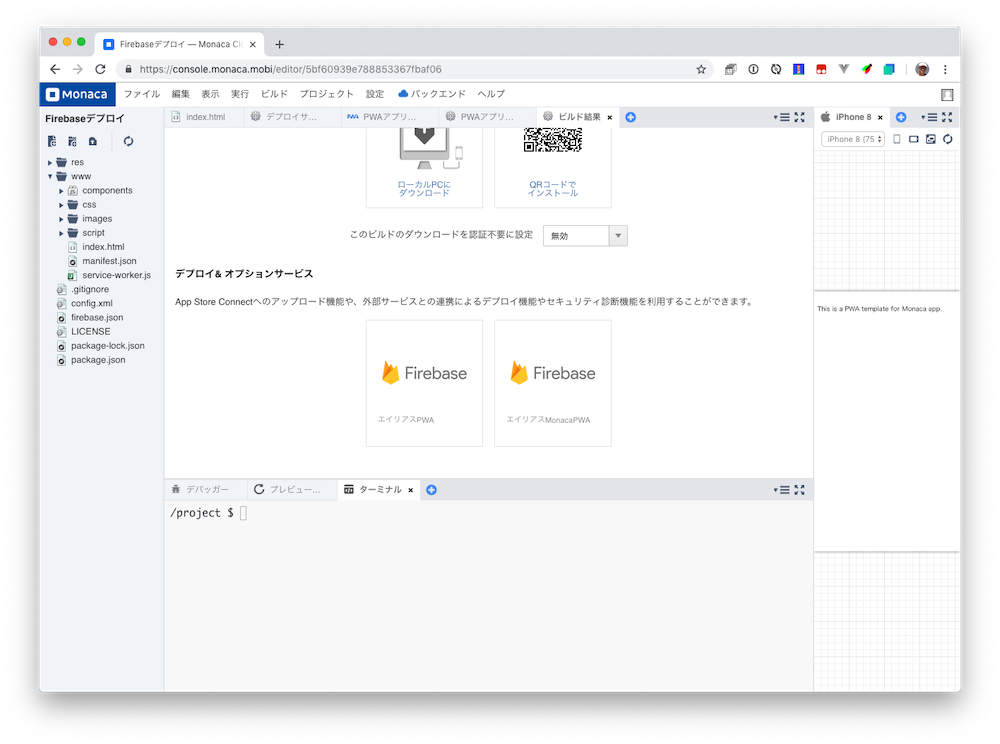Click ローカルPCにダウンロード link

pos(424,189)
